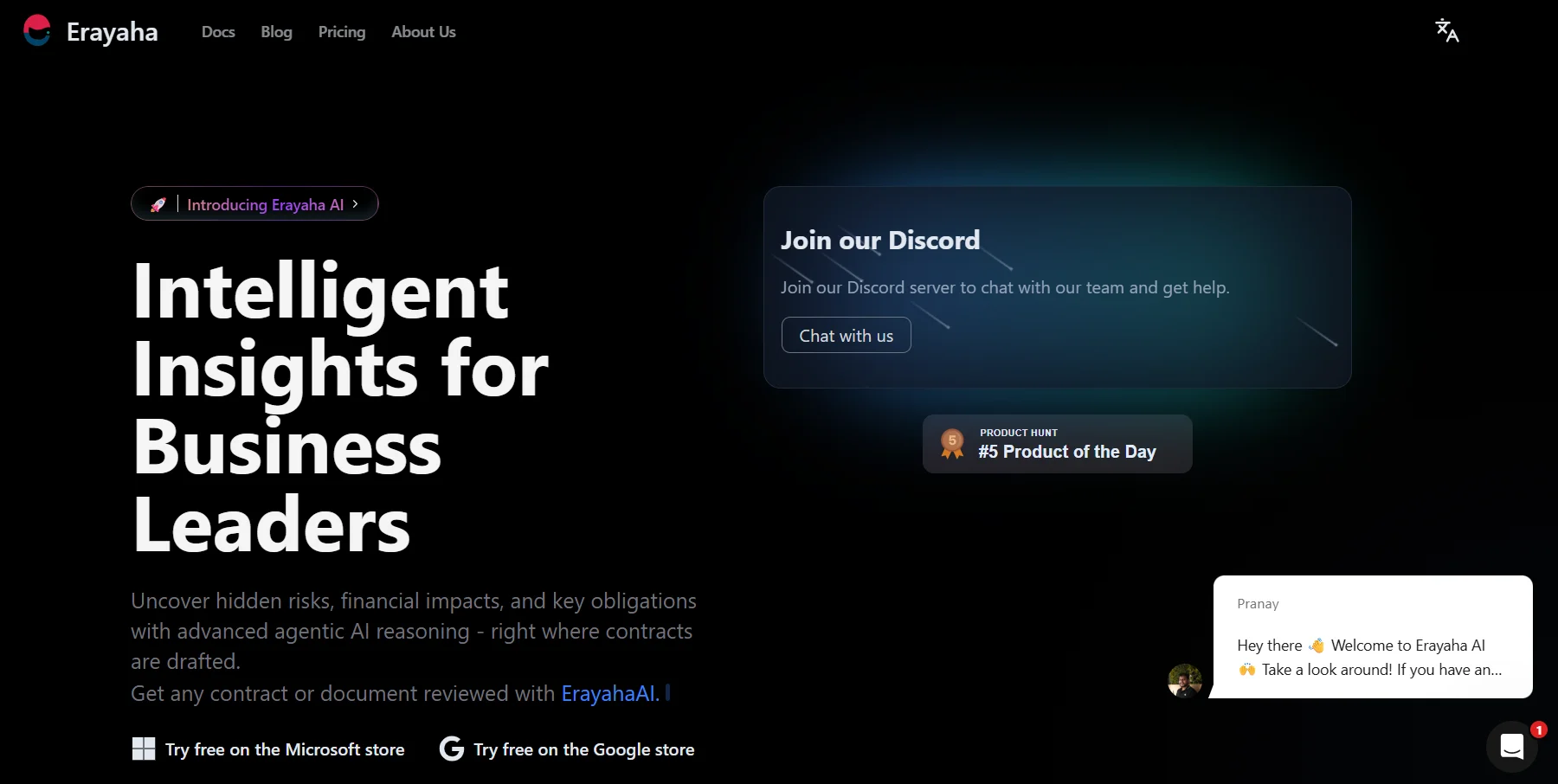Expand the Introducing Erayaha AI chevron arrow

pyautogui.click(x=355, y=204)
